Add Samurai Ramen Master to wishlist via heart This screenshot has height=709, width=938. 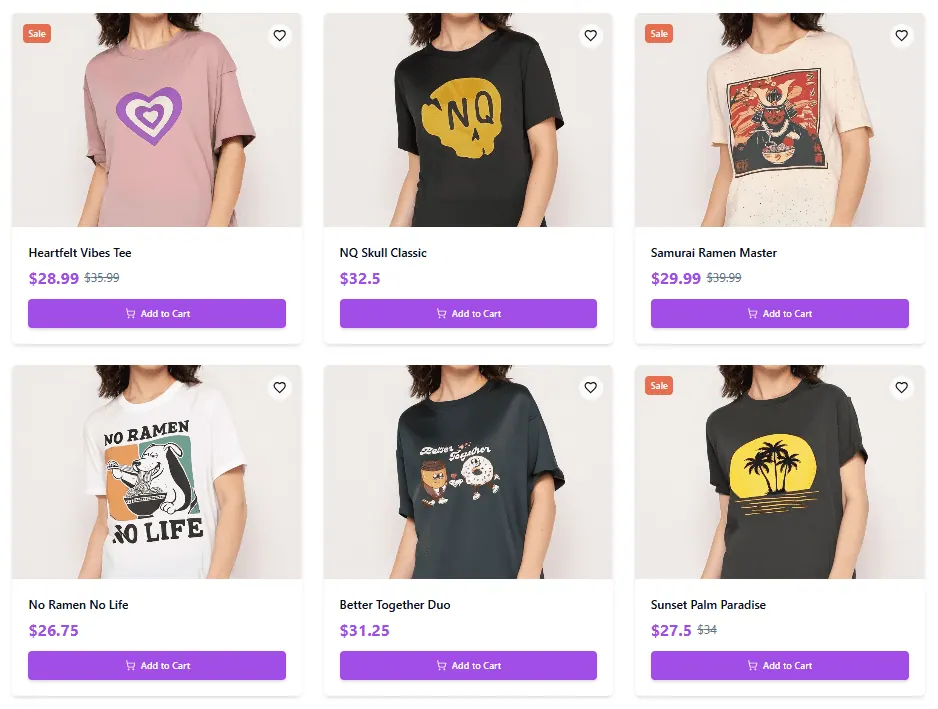click(902, 36)
